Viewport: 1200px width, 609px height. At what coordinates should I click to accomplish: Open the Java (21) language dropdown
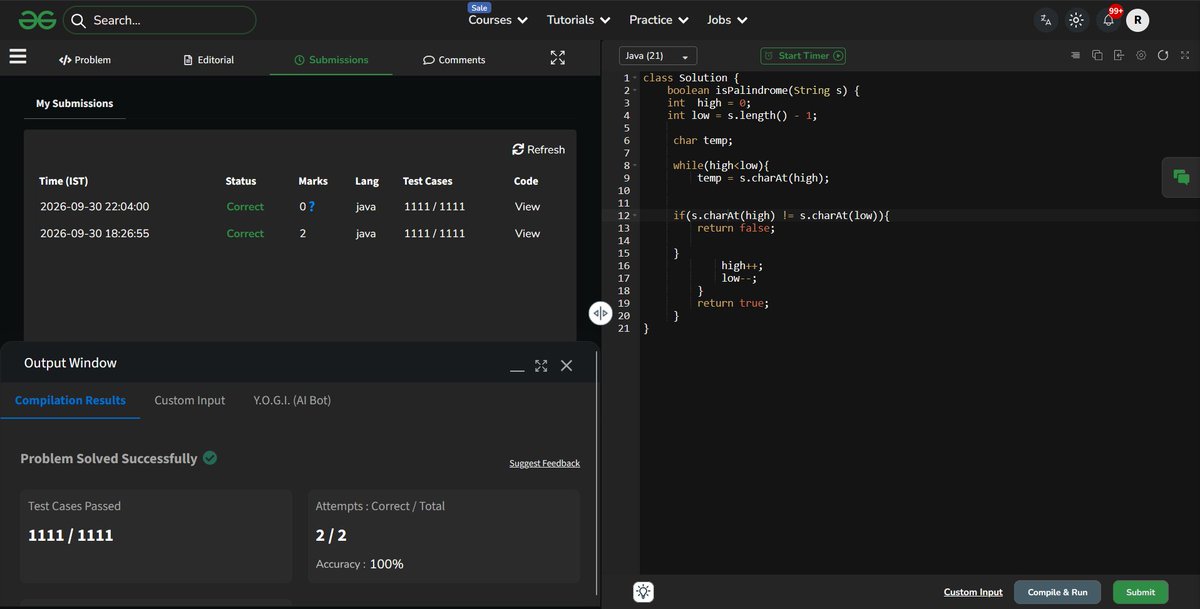658,56
